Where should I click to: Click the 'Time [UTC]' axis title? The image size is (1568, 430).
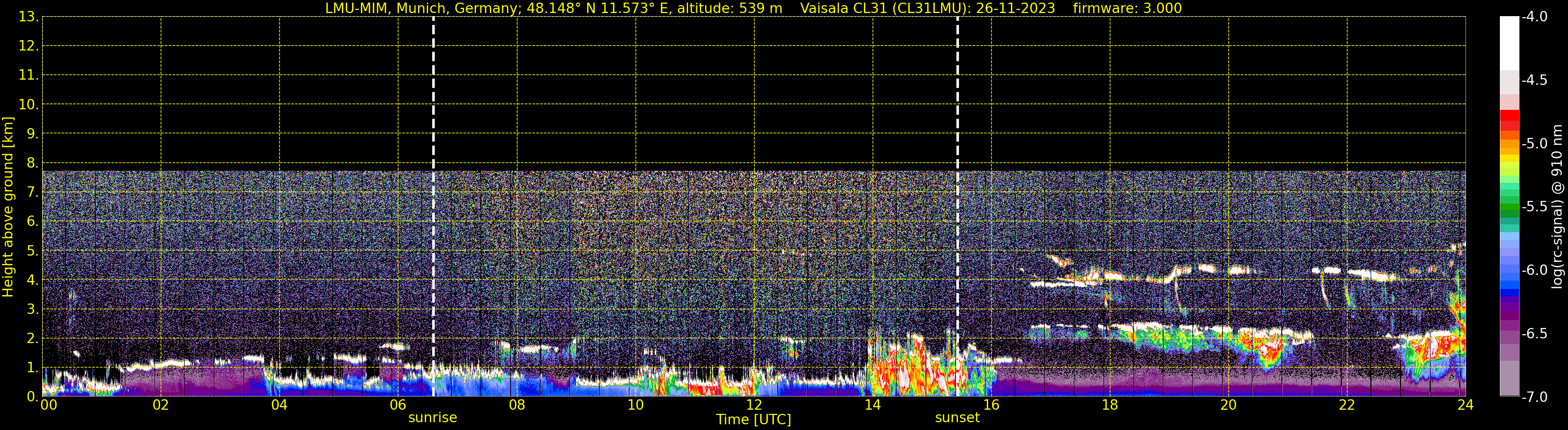click(x=754, y=420)
